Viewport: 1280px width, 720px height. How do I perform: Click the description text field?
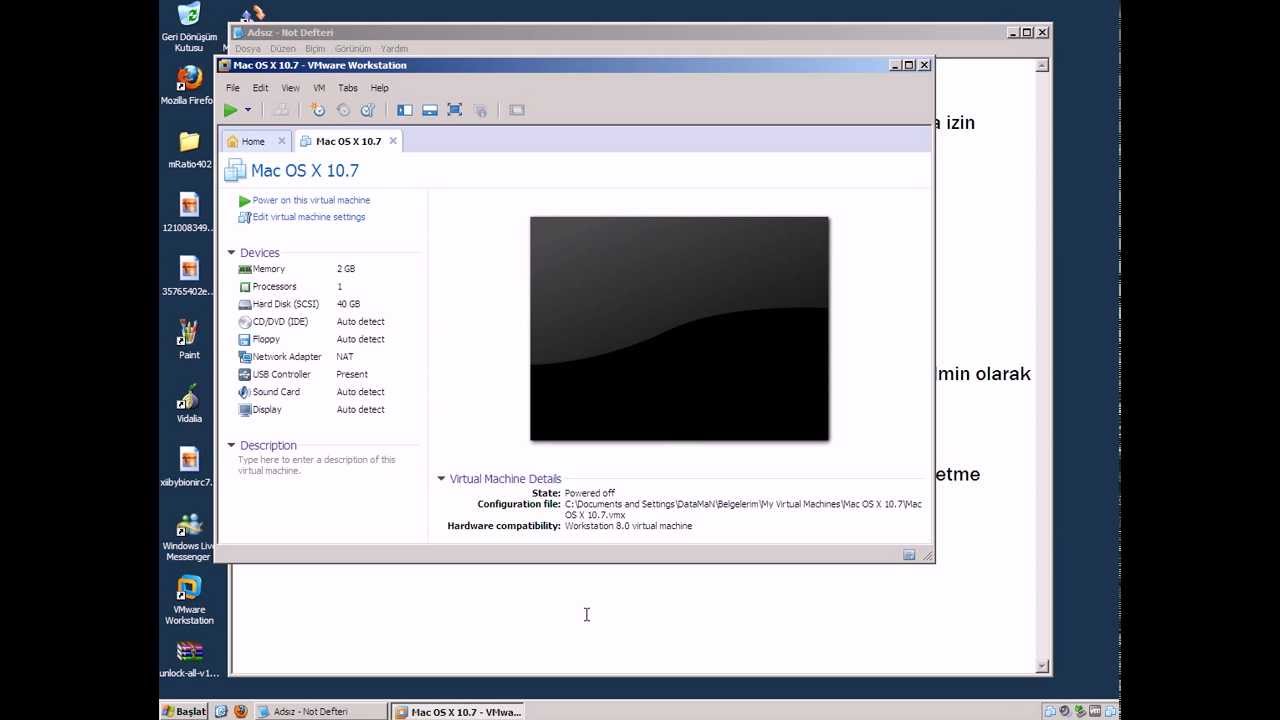[317, 465]
